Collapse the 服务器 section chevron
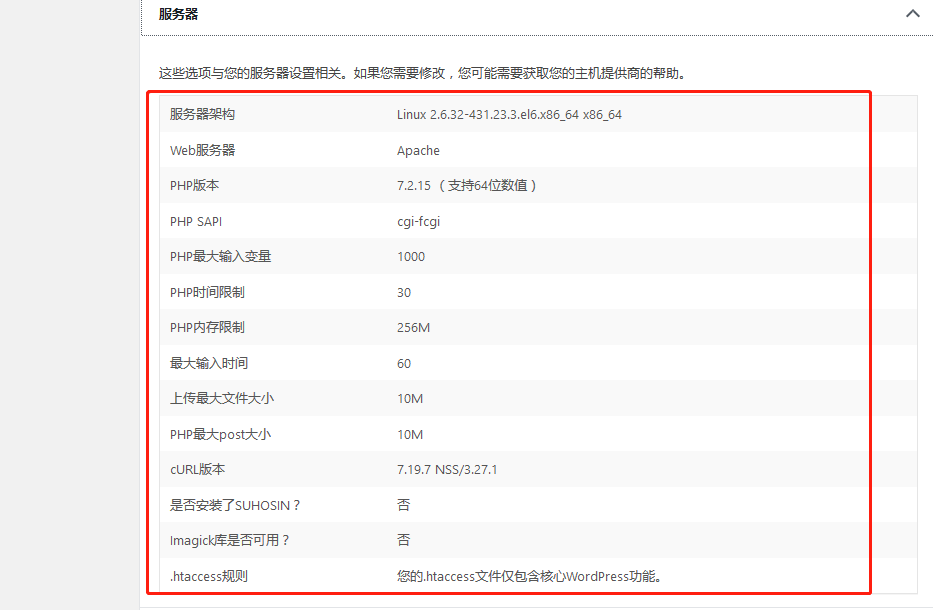This screenshot has height=610, width=933. (x=912, y=13)
